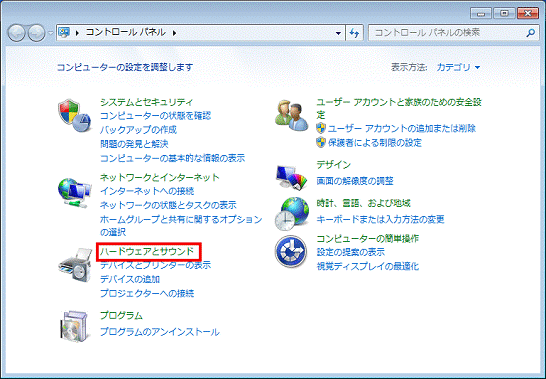The width and height of the screenshot is (546, 379).
Task: Click the back navigation arrow button
Action: point(16,33)
